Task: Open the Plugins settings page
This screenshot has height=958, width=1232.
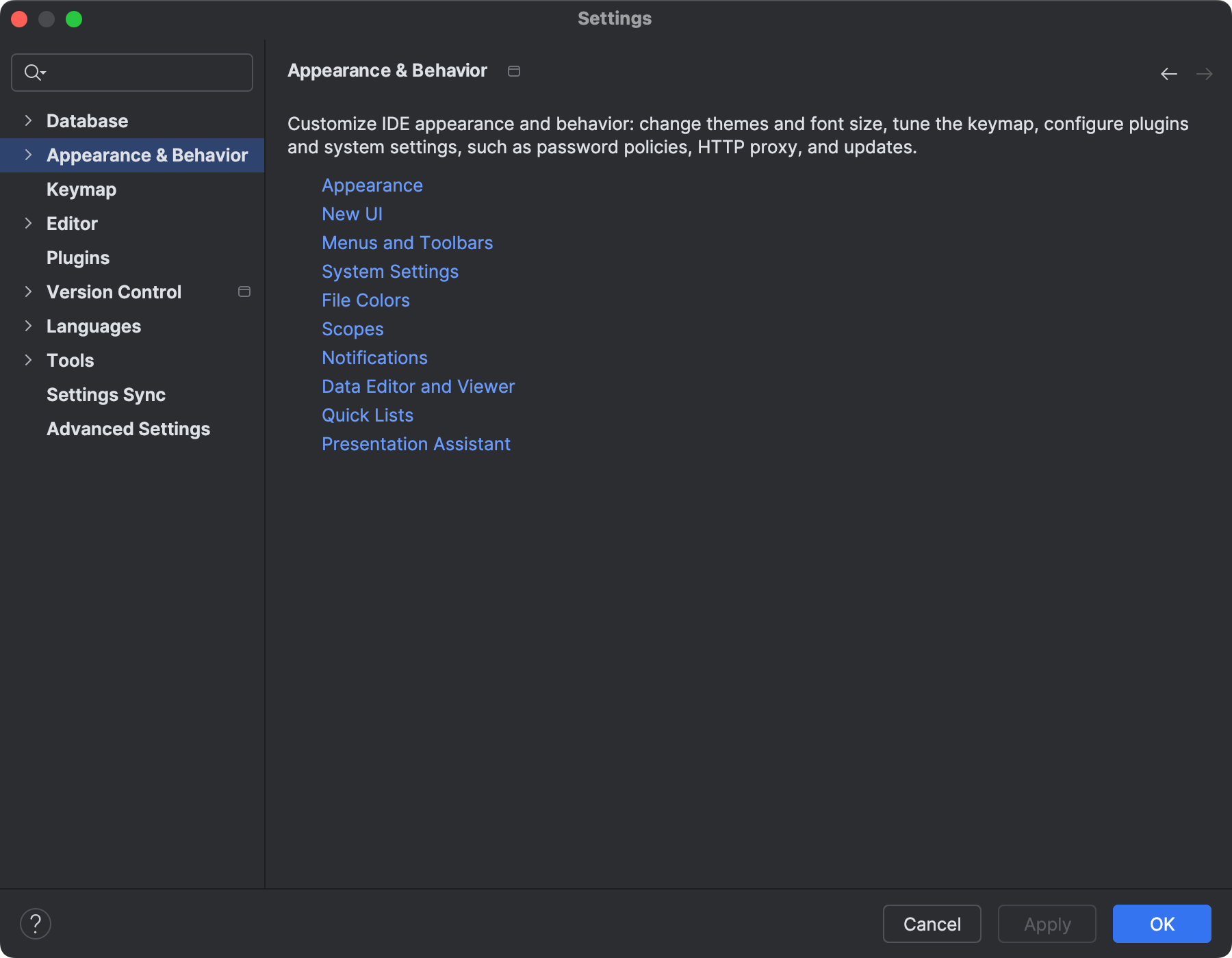Action: (x=77, y=257)
